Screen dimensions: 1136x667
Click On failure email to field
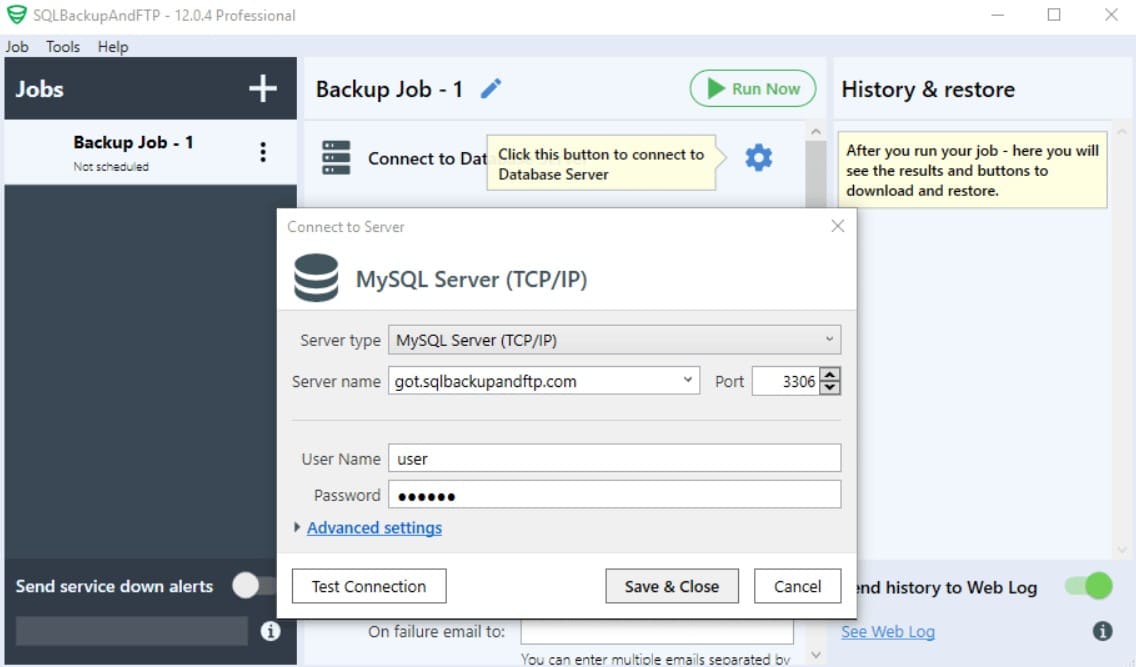pos(656,632)
